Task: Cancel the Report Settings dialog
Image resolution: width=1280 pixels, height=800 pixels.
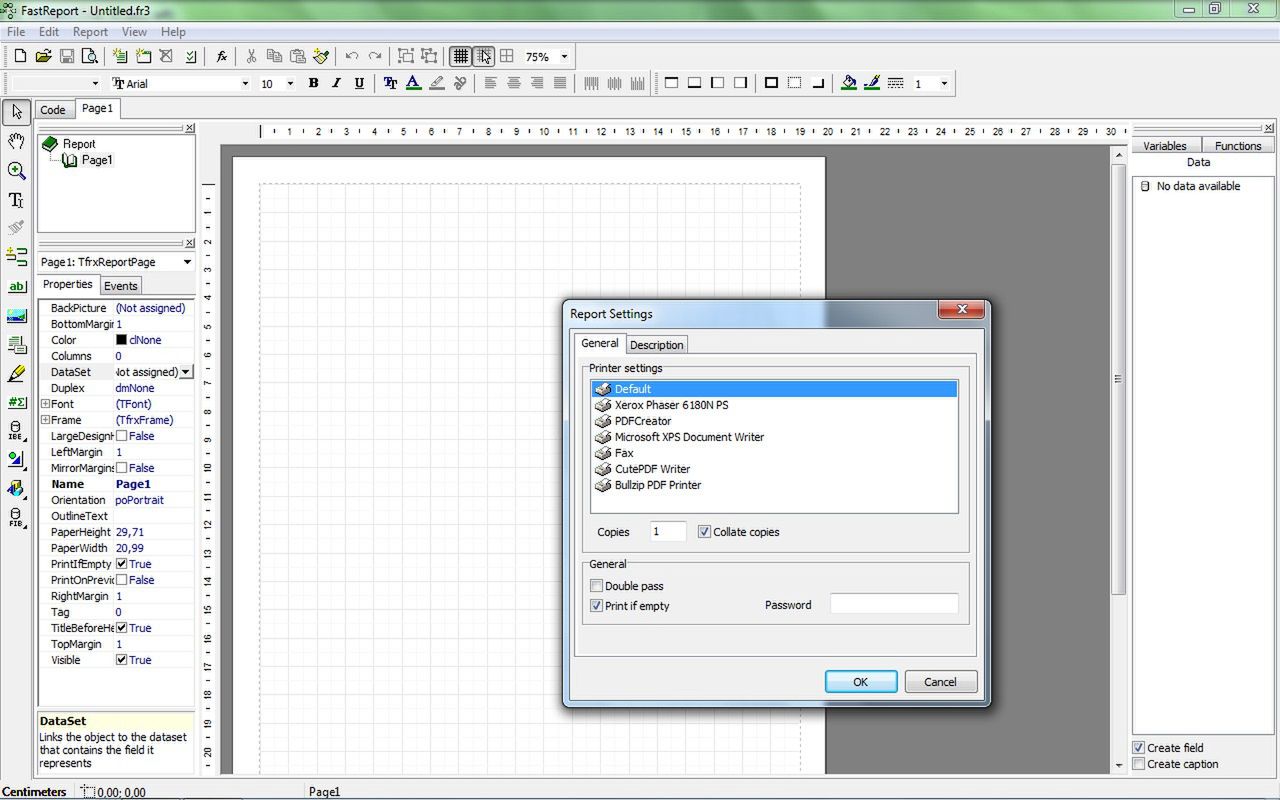Action: pyautogui.click(x=940, y=682)
